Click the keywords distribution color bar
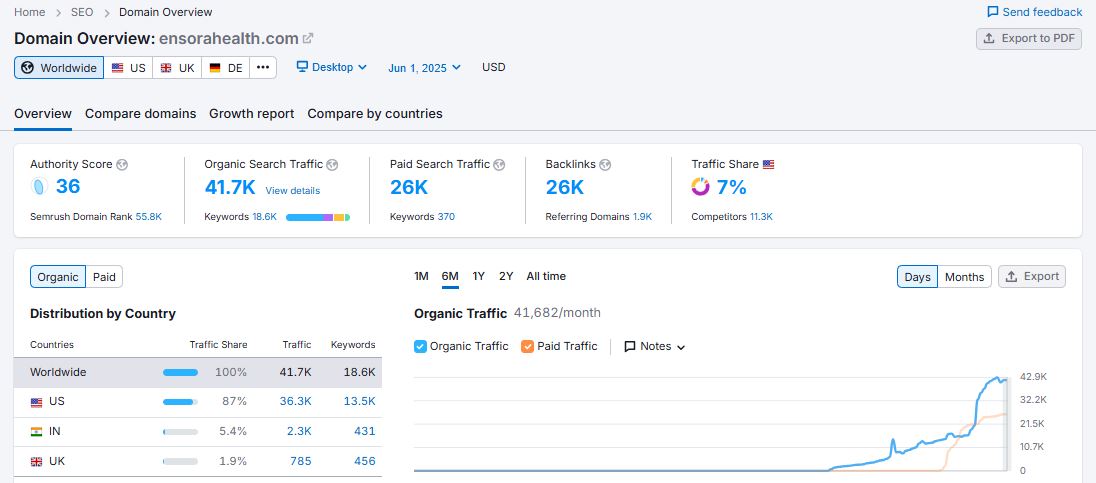Image resolution: width=1096 pixels, height=483 pixels. pyautogui.click(x=317, y=217)
